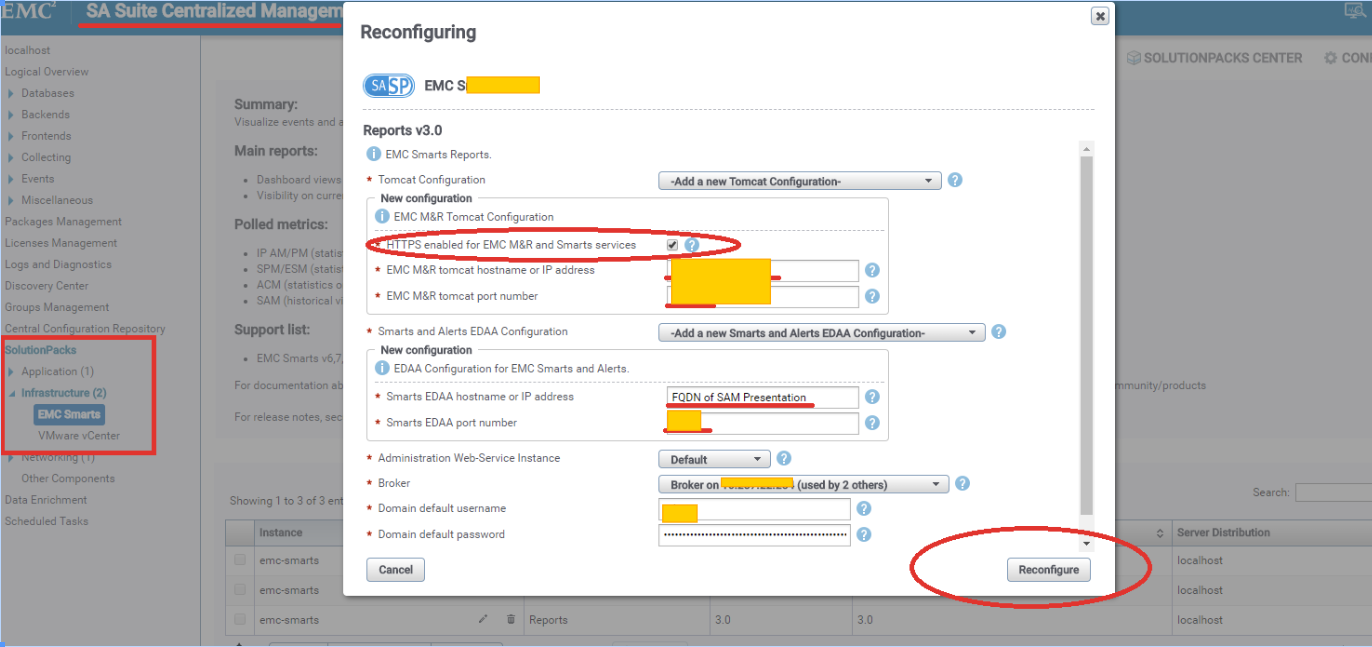1372x647 pixels.
Task: Open SolutionPacks Center tab
Action: tap(1214, 58)
